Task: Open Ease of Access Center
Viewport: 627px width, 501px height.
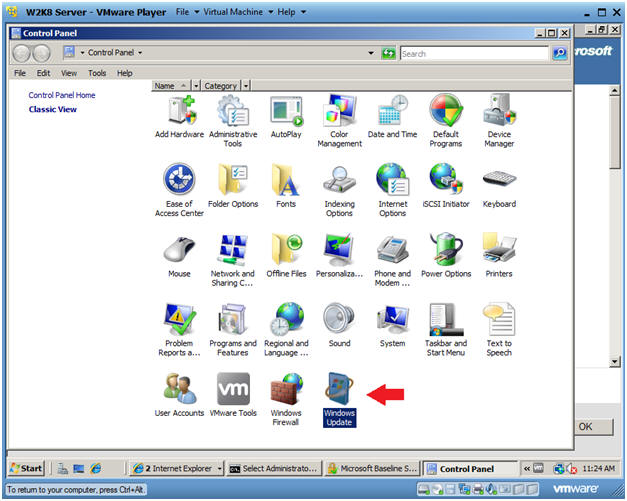Action: [179, 190]
